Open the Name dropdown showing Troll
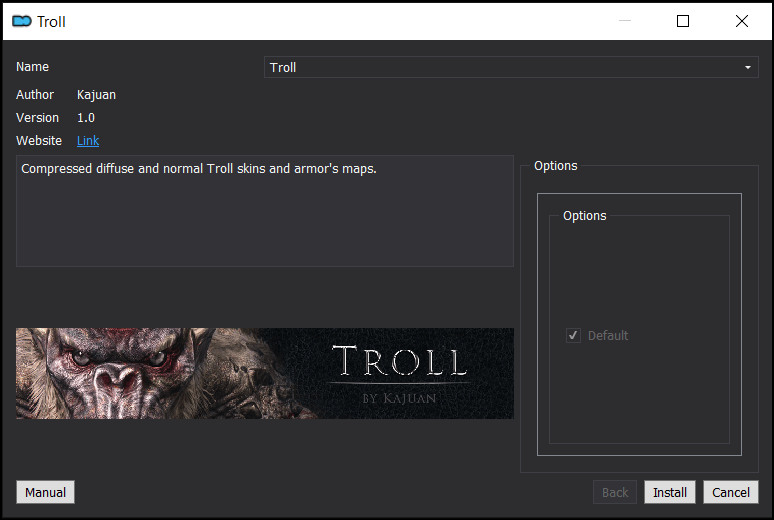This screenshot has height=520, width=774. [511, 67]
